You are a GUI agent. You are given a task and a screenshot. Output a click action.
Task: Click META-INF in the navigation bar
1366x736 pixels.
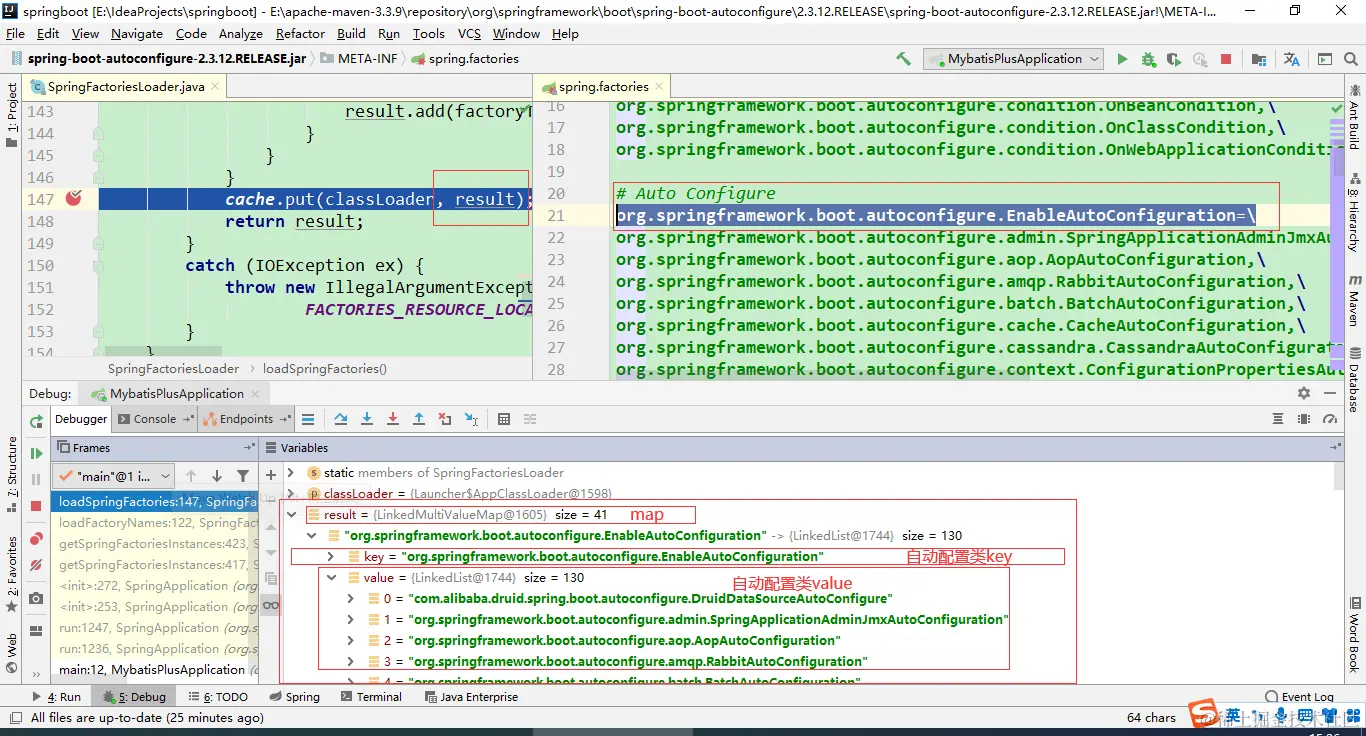point(359,59)
